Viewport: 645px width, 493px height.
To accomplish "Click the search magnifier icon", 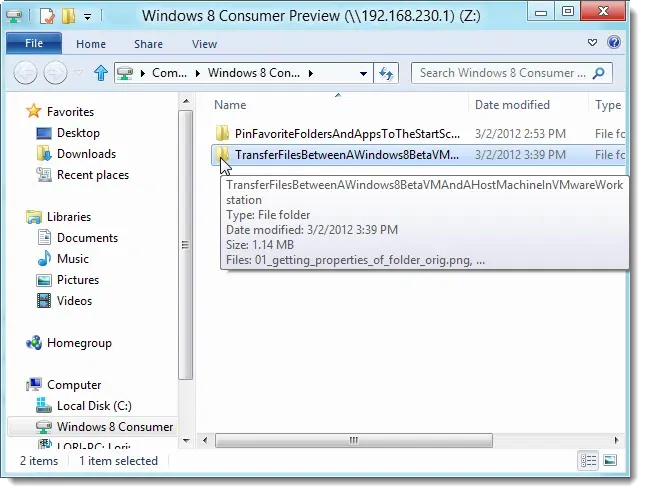I will point(599,73).
